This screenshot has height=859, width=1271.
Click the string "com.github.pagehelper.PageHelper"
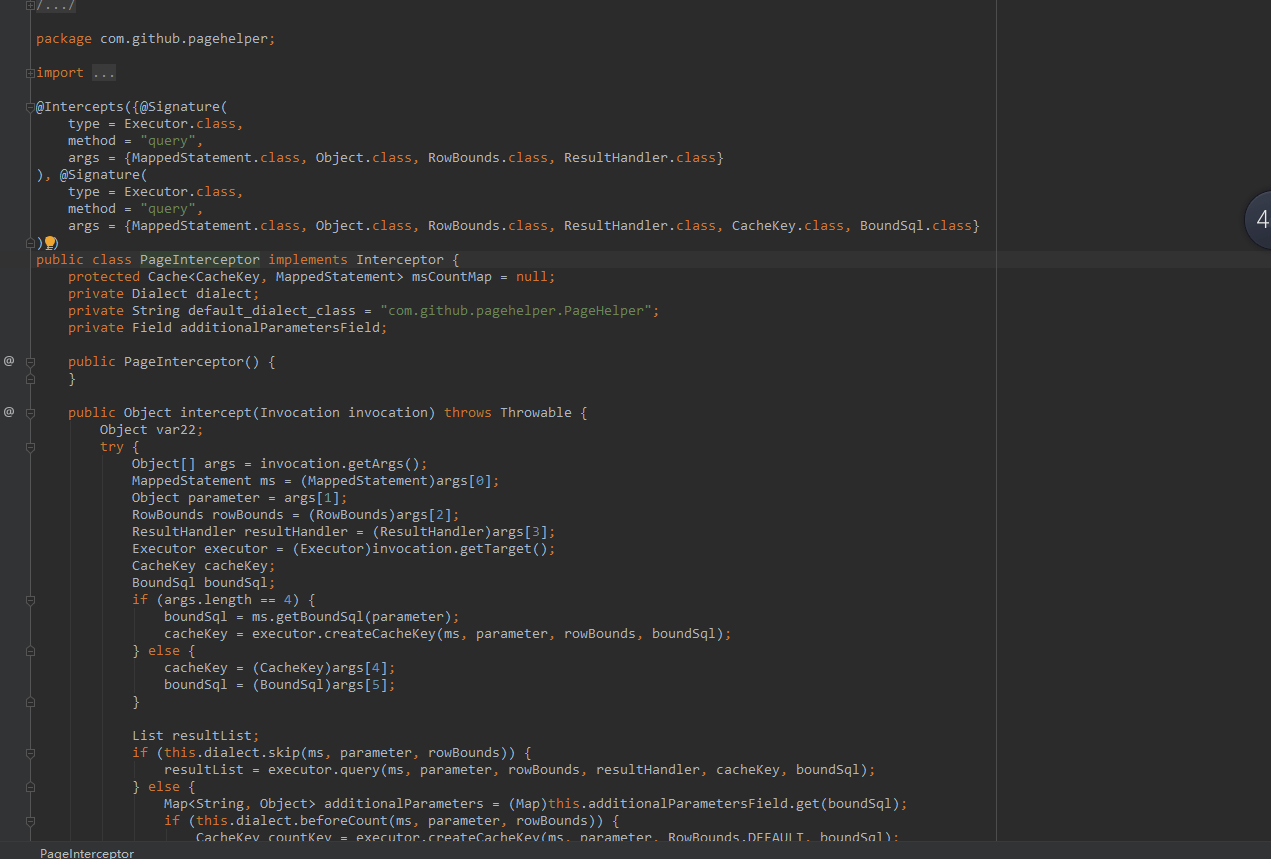click(516, 310)
